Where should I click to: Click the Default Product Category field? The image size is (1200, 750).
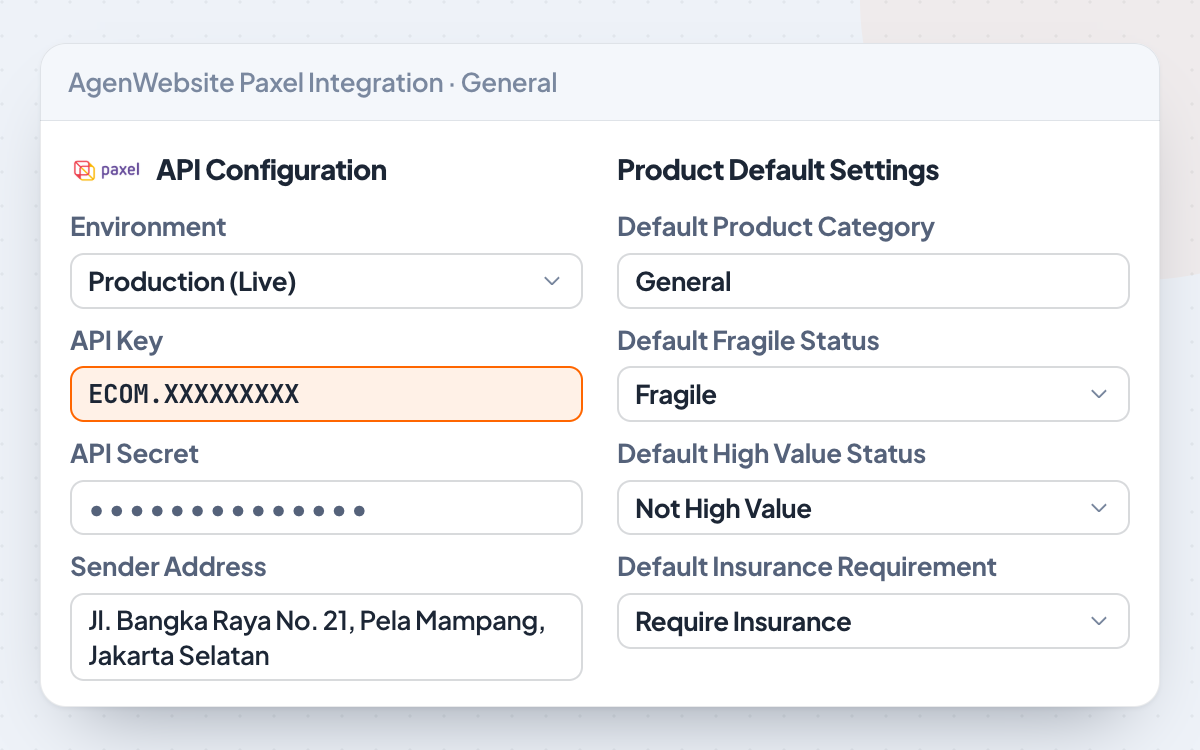click(x=873, y=281)
